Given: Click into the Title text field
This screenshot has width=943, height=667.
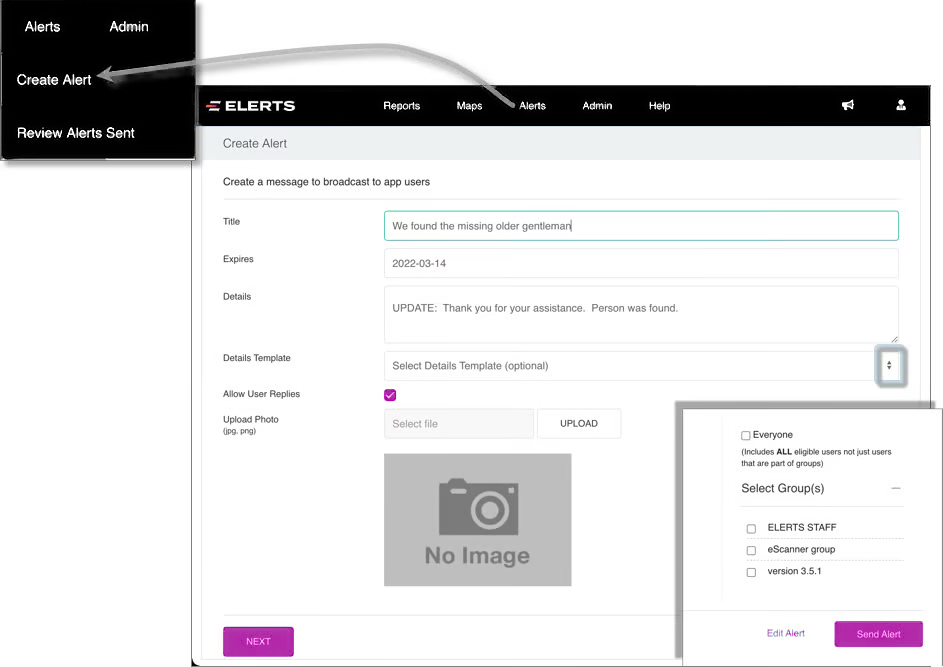Looking at the screenshot, I should (x=641, y=226).
